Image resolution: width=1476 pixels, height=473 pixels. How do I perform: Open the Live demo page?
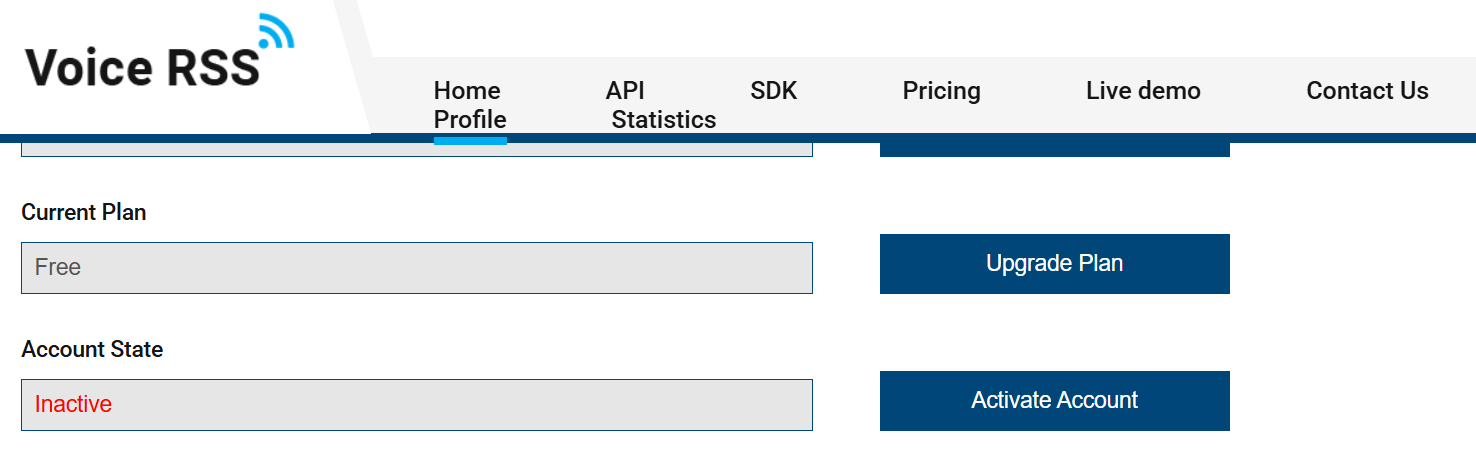tap(1143, 91)
